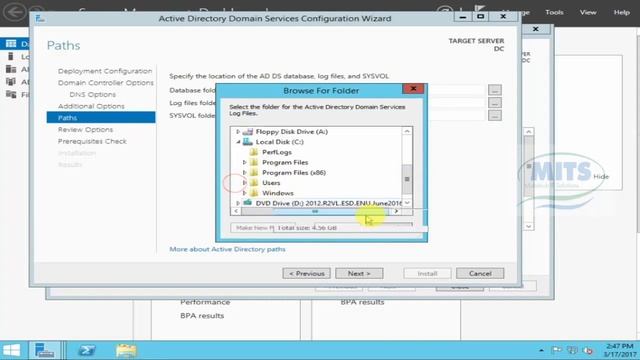Click the wizard title bar icon
This screenshot has height=360, width=640.
point(40,18)
